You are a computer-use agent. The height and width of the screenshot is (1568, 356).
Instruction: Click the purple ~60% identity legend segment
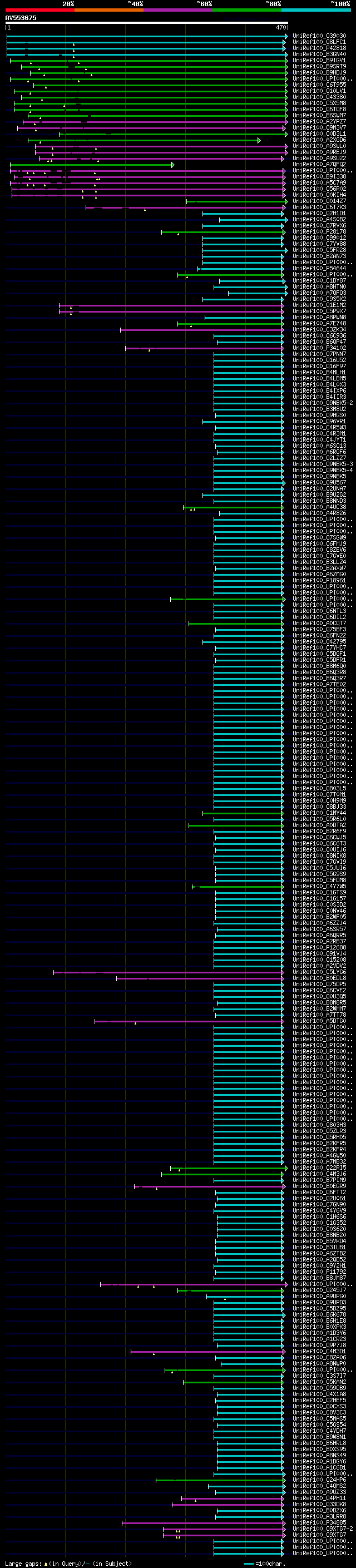pyautogui.click(x=179, y=10)
